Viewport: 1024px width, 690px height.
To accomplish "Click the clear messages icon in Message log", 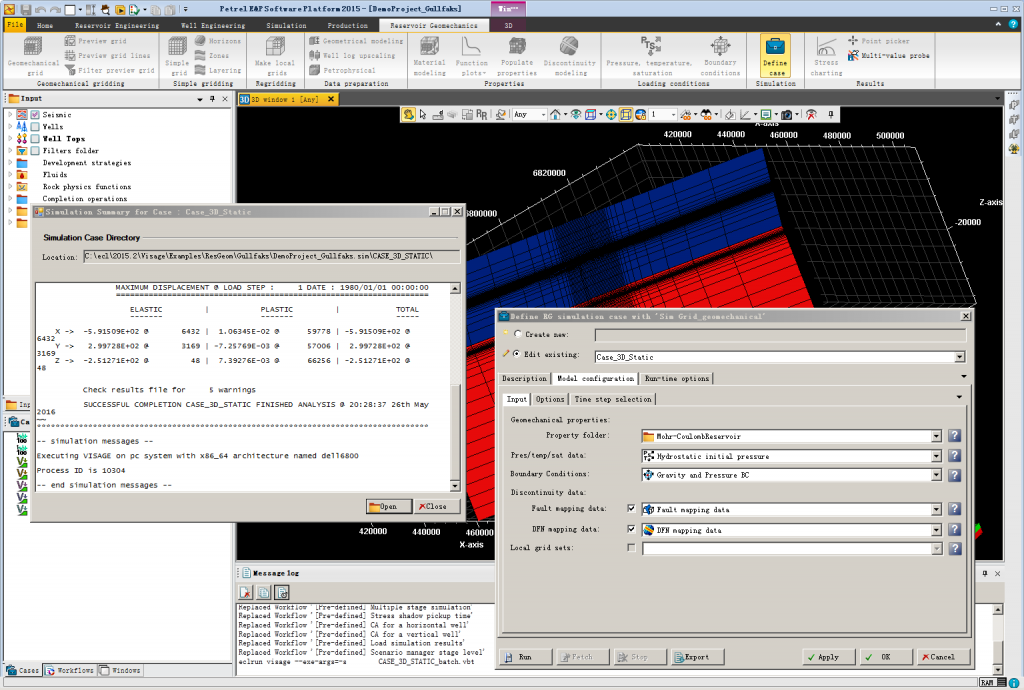I will (246, 593).
